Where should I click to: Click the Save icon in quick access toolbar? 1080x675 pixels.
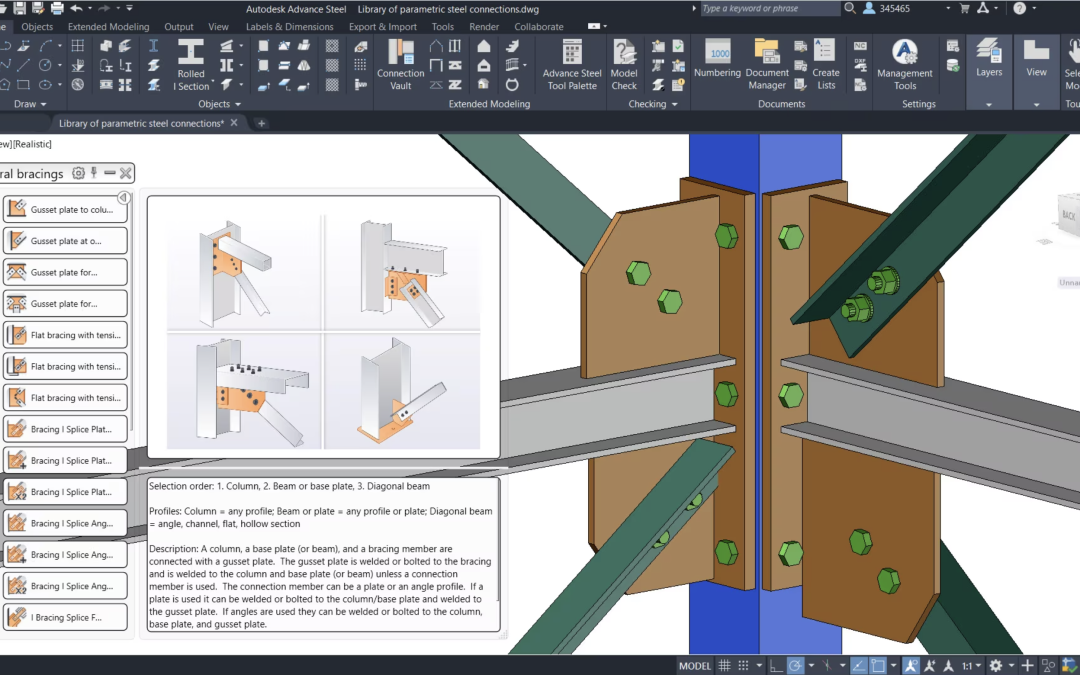tap(19, 8)
